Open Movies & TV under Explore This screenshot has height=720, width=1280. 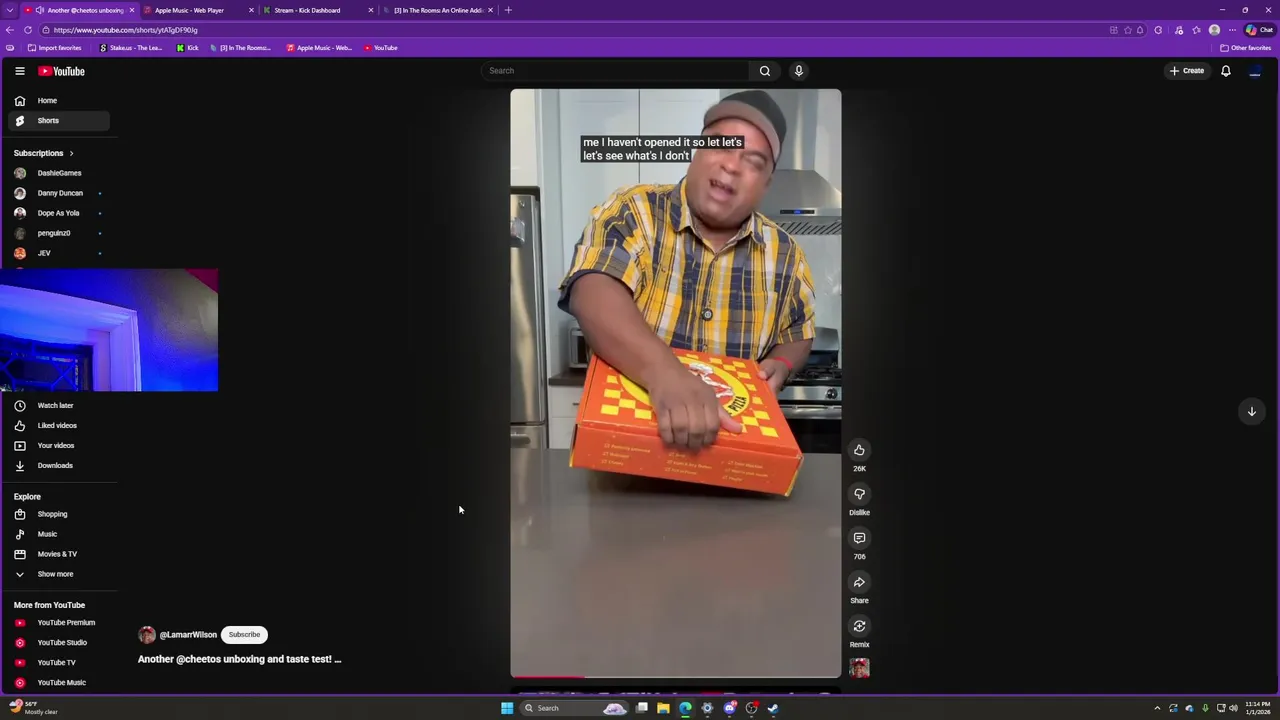pyautogui.click(x=55, y=554)
